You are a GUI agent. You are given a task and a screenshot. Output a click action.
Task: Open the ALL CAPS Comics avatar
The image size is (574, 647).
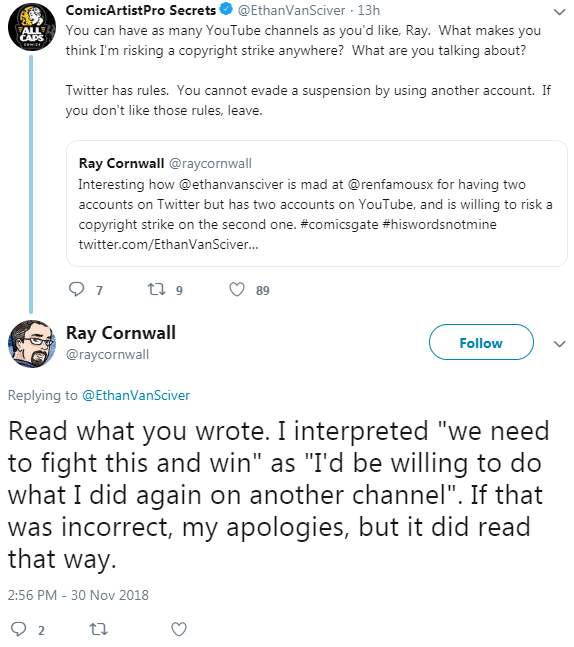click(32, 27)
